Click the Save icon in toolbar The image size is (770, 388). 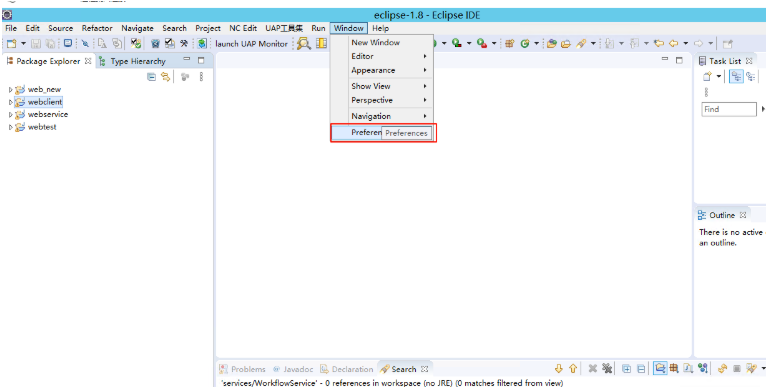pos(36,44)
